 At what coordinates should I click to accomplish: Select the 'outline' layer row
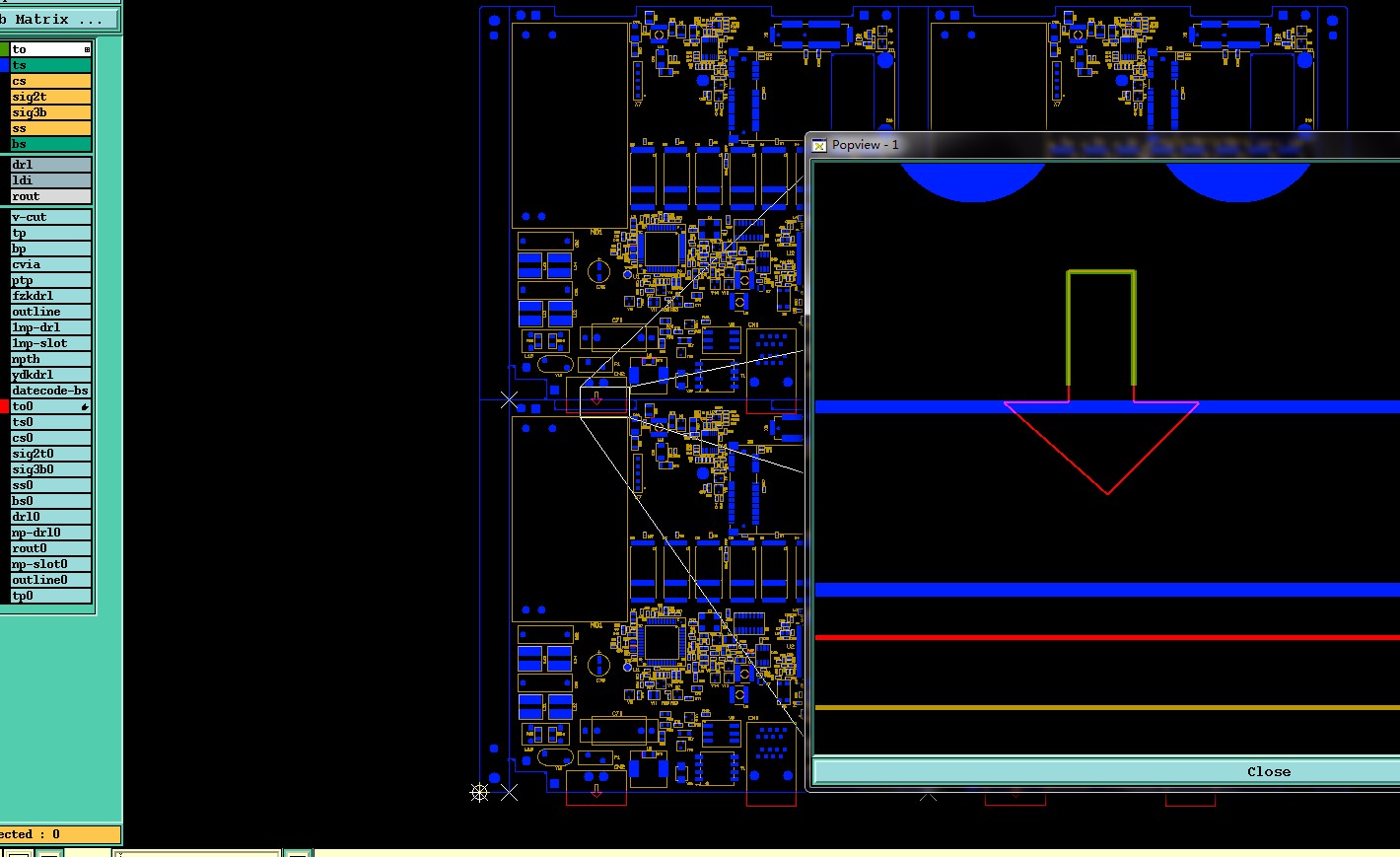(50, 312)
